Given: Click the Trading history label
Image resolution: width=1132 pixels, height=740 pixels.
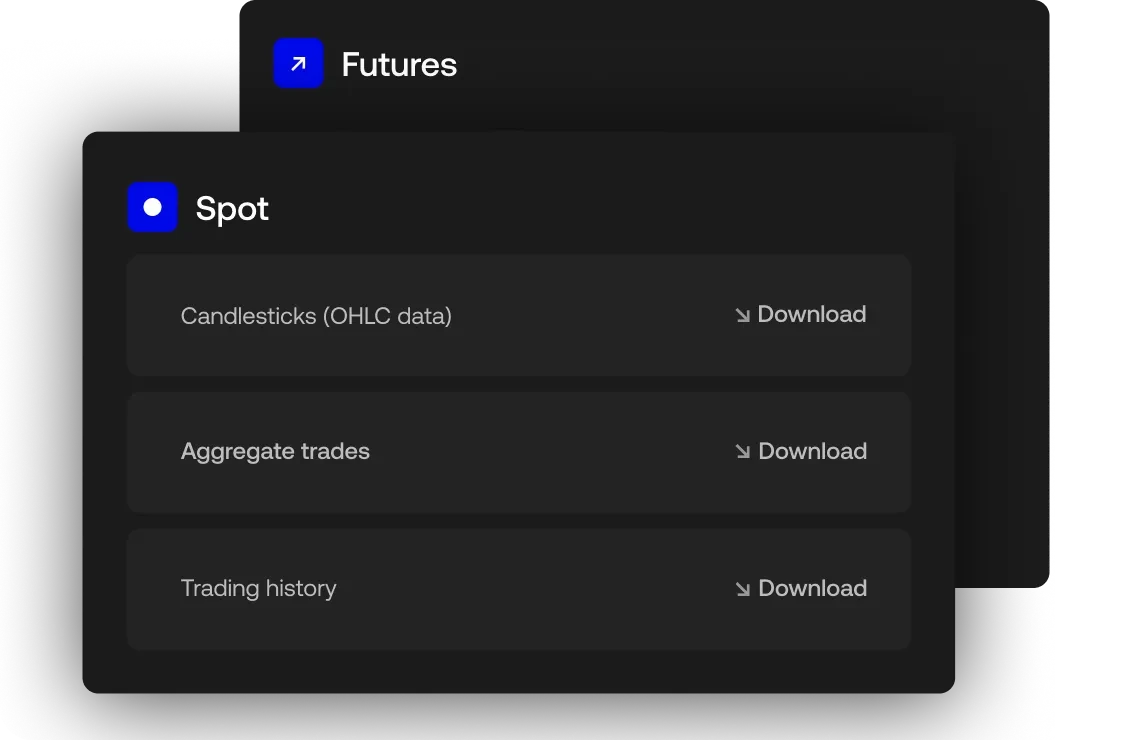Looking at the screenshot, I should click(258, 589).
